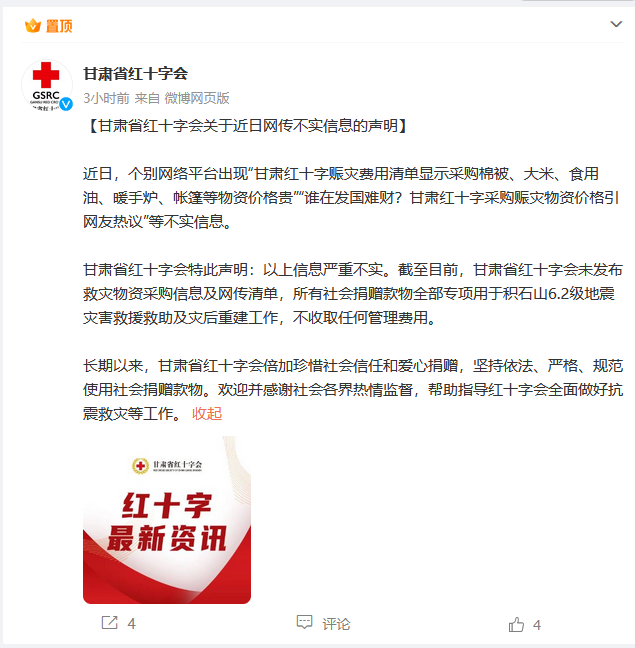
Task: Open the 甘肃省红十字会 profile name
Action: (x=136, y=74)
